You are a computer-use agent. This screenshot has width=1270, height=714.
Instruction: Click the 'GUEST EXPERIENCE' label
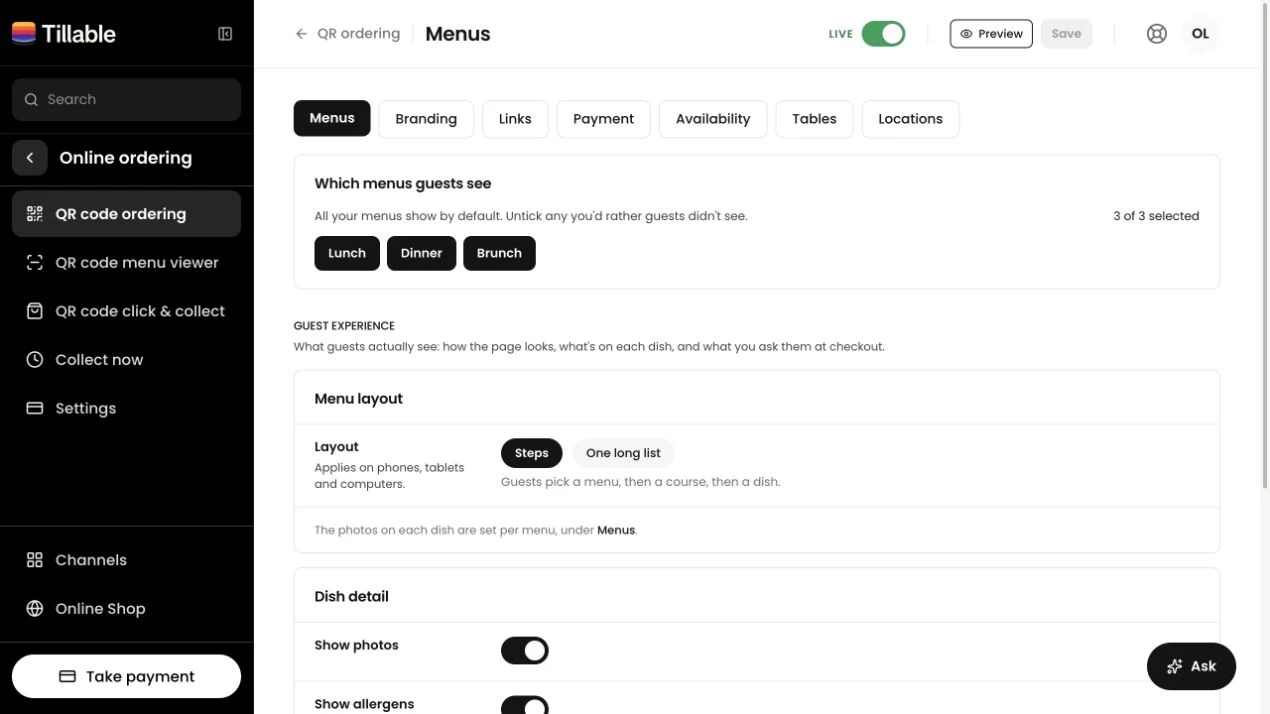point(344,326)
